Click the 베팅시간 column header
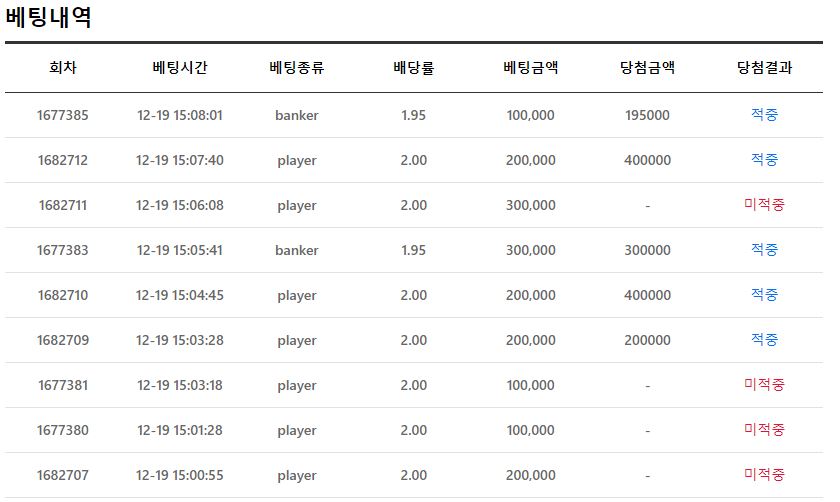Image resolution: width=840 pixels, height=502 pixels. [x=179, y=68]
